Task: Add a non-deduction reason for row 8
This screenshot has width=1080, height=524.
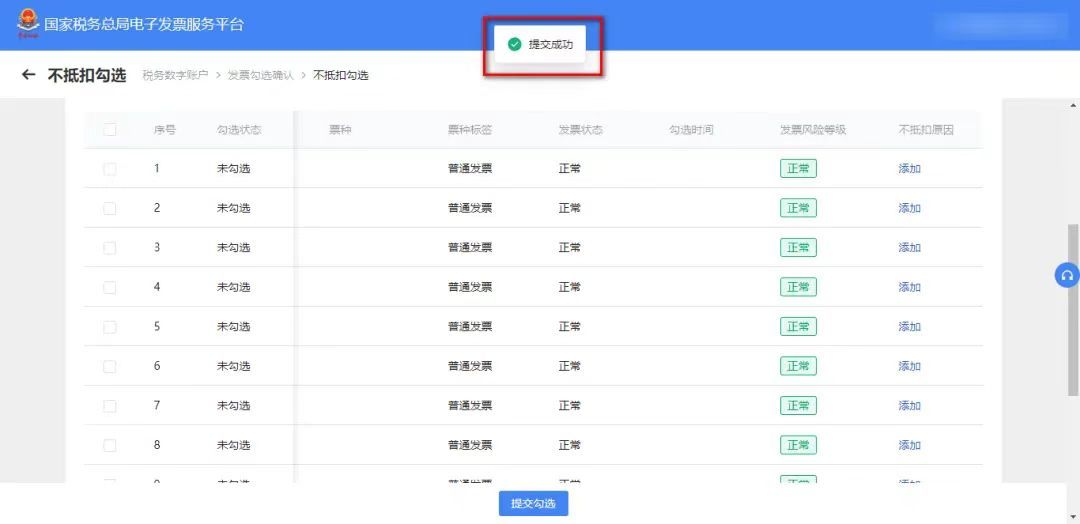Action: coord(909,446)
